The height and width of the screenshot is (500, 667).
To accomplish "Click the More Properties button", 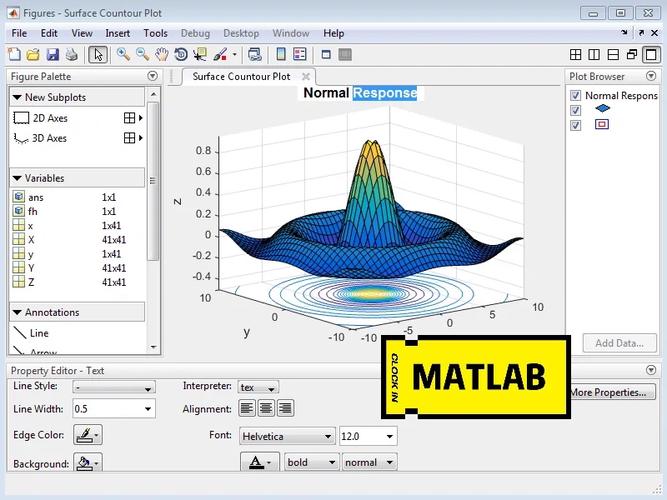I will click(x=607, y=392).
